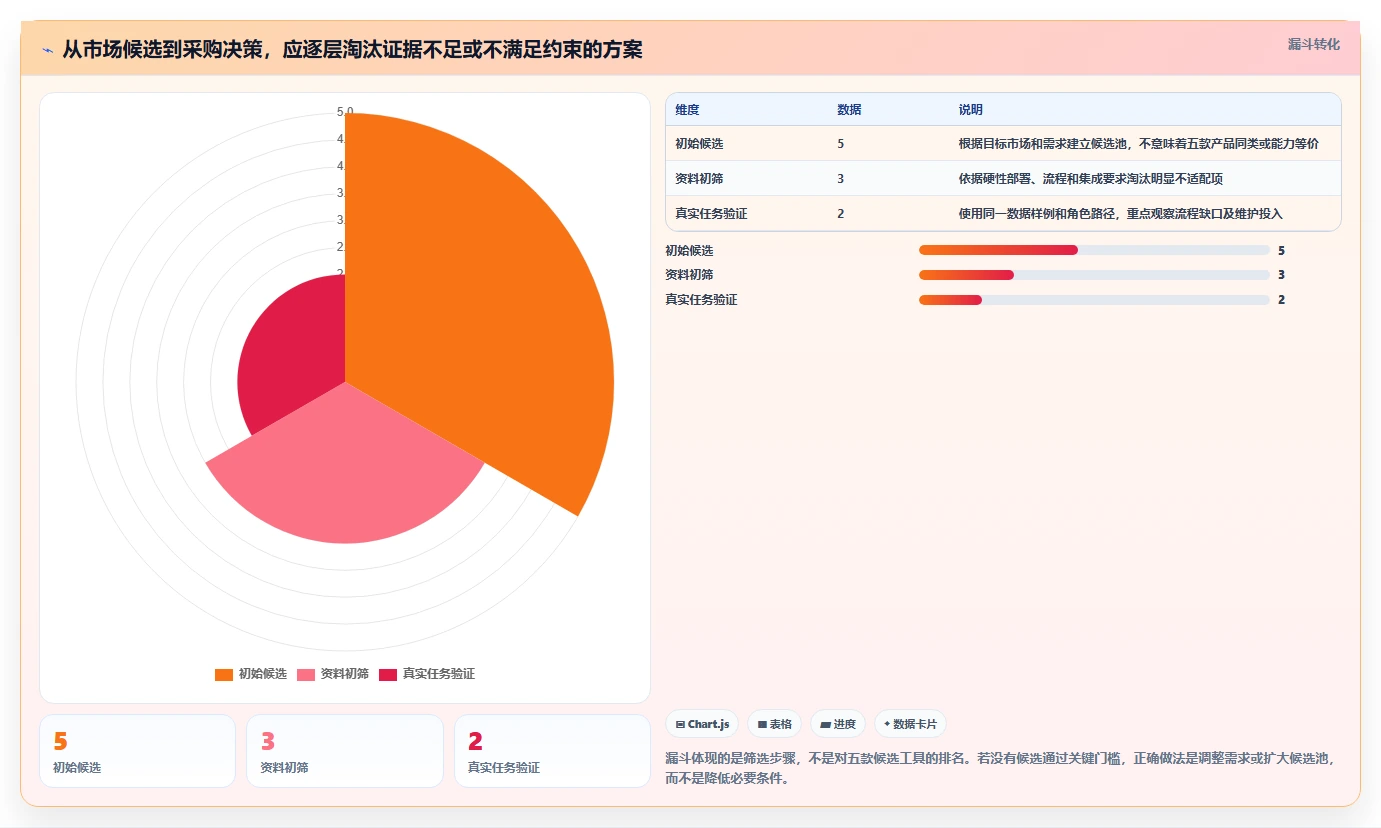This screenshot has height=828, width=1381.
Task: Open the 真实任务验证 stat card showing 2
Action: pos(552,751)
